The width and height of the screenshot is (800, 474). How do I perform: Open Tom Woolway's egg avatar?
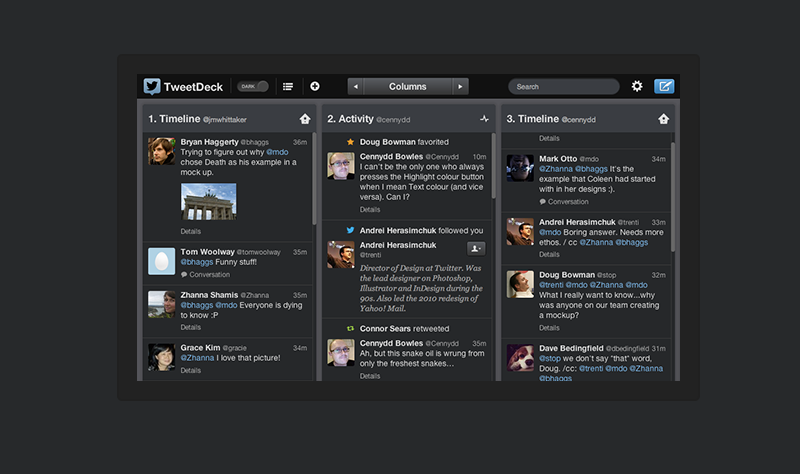(162, 261)
